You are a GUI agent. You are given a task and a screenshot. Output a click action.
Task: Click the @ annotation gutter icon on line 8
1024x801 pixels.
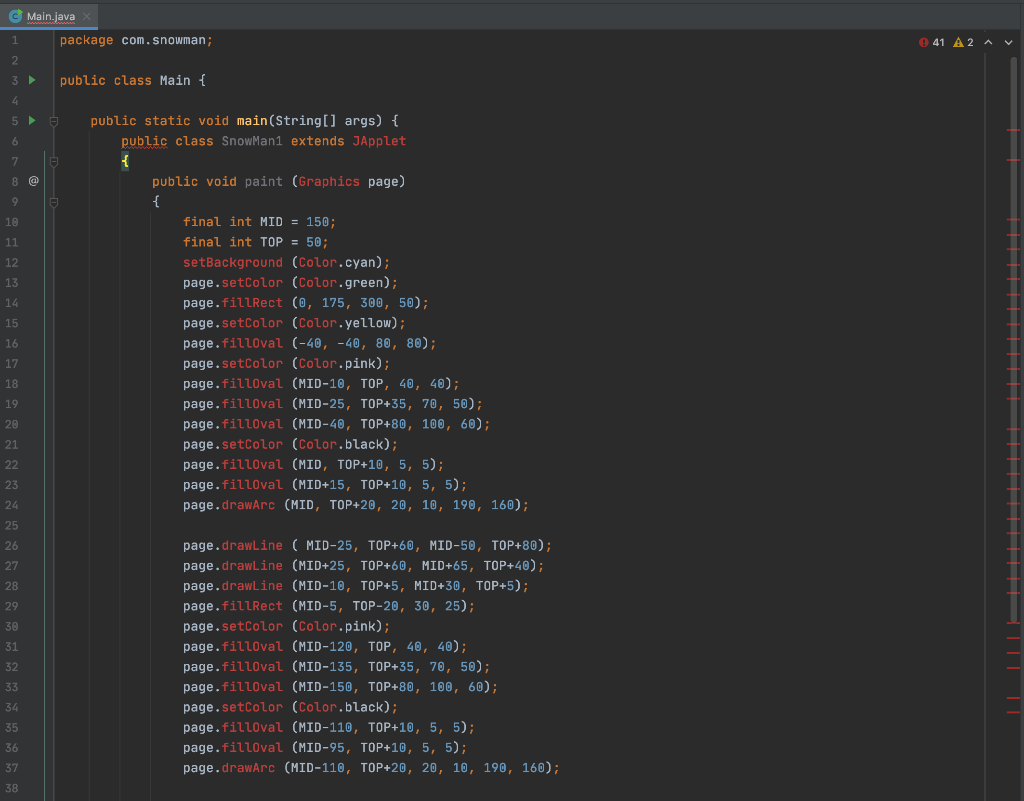click(33, 181)
